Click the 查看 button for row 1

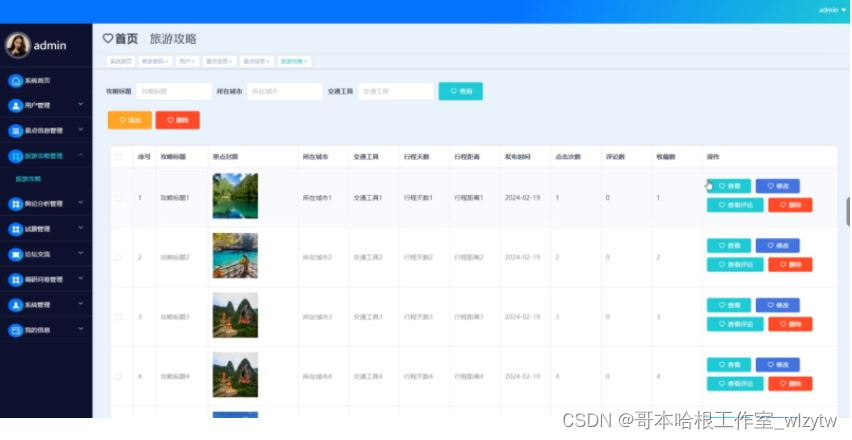tap(729, 186)
